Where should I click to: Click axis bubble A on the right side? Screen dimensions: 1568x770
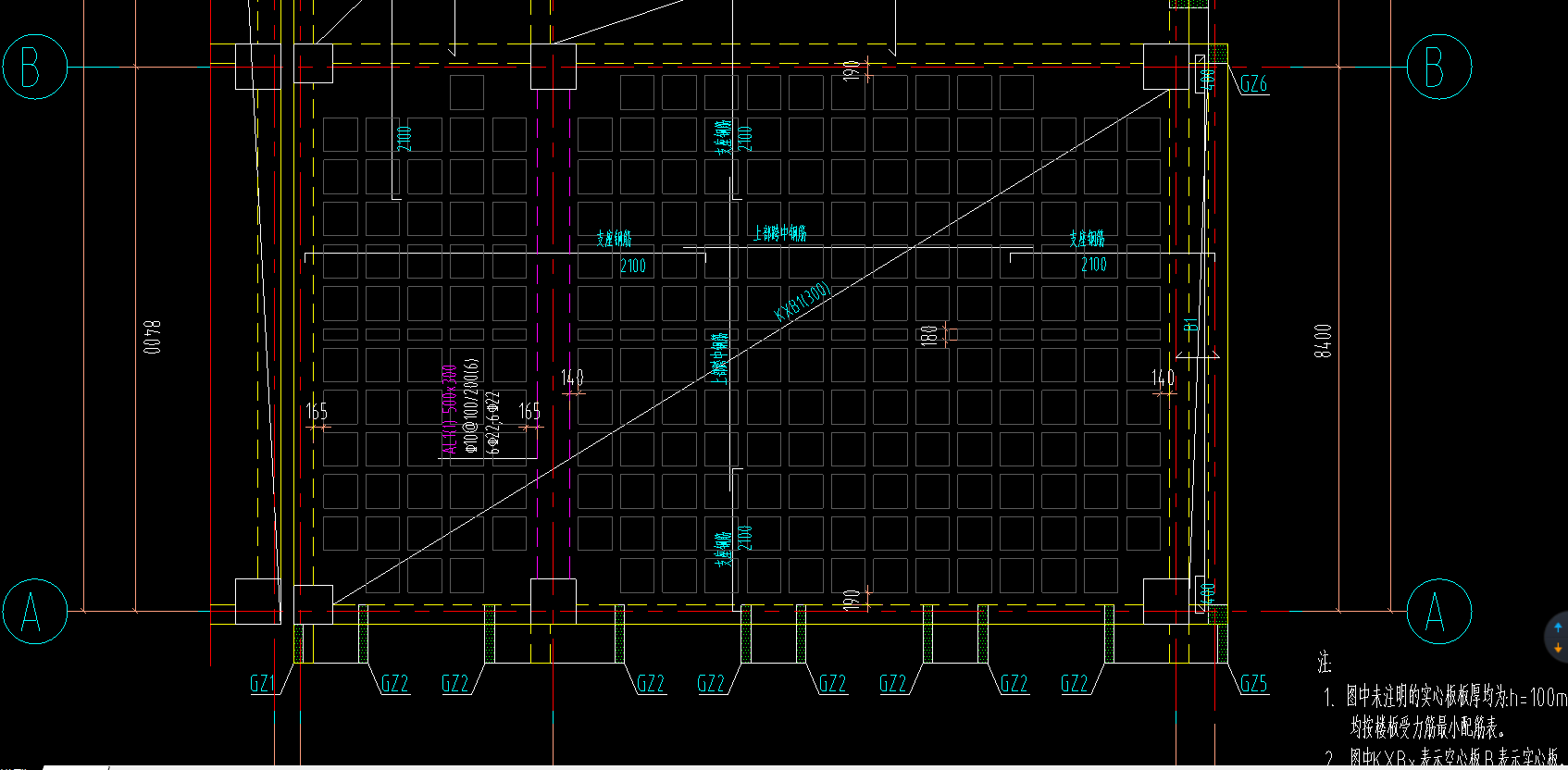[1439, 612]
